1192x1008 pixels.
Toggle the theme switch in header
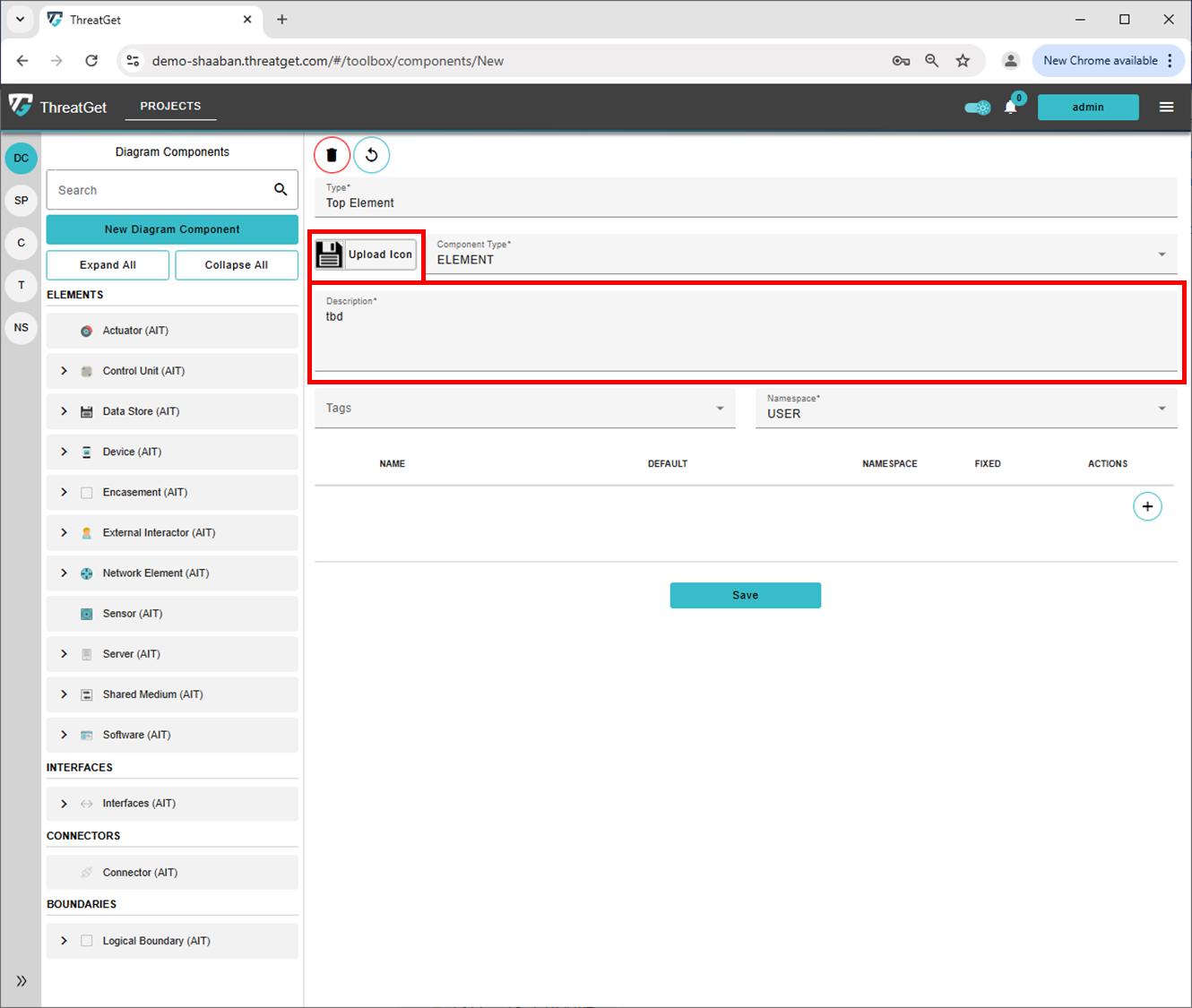coord(977,108)
